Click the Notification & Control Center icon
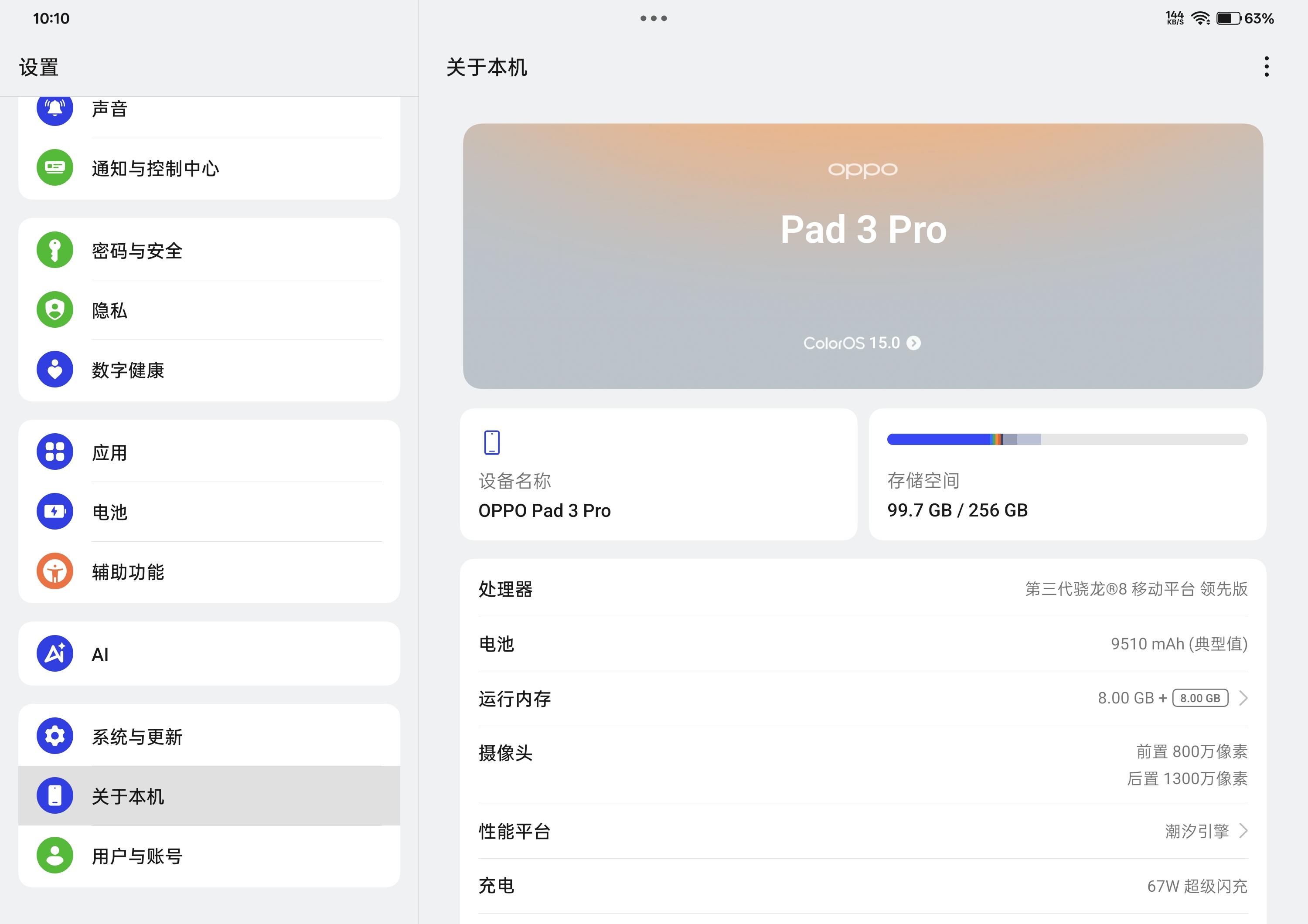The height and width of the screenshot is (924, 1308). (54, 167)
